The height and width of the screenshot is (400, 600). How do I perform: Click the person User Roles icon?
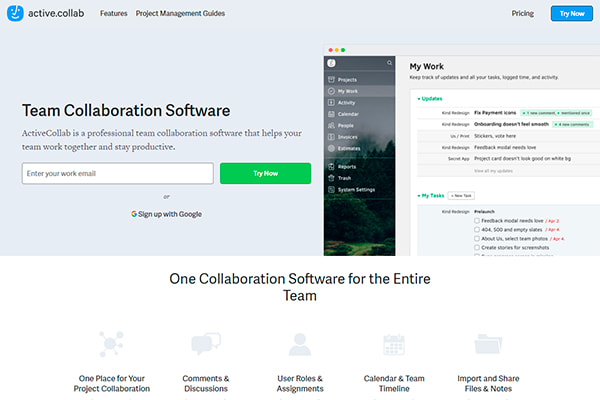(x=300, y=344)
